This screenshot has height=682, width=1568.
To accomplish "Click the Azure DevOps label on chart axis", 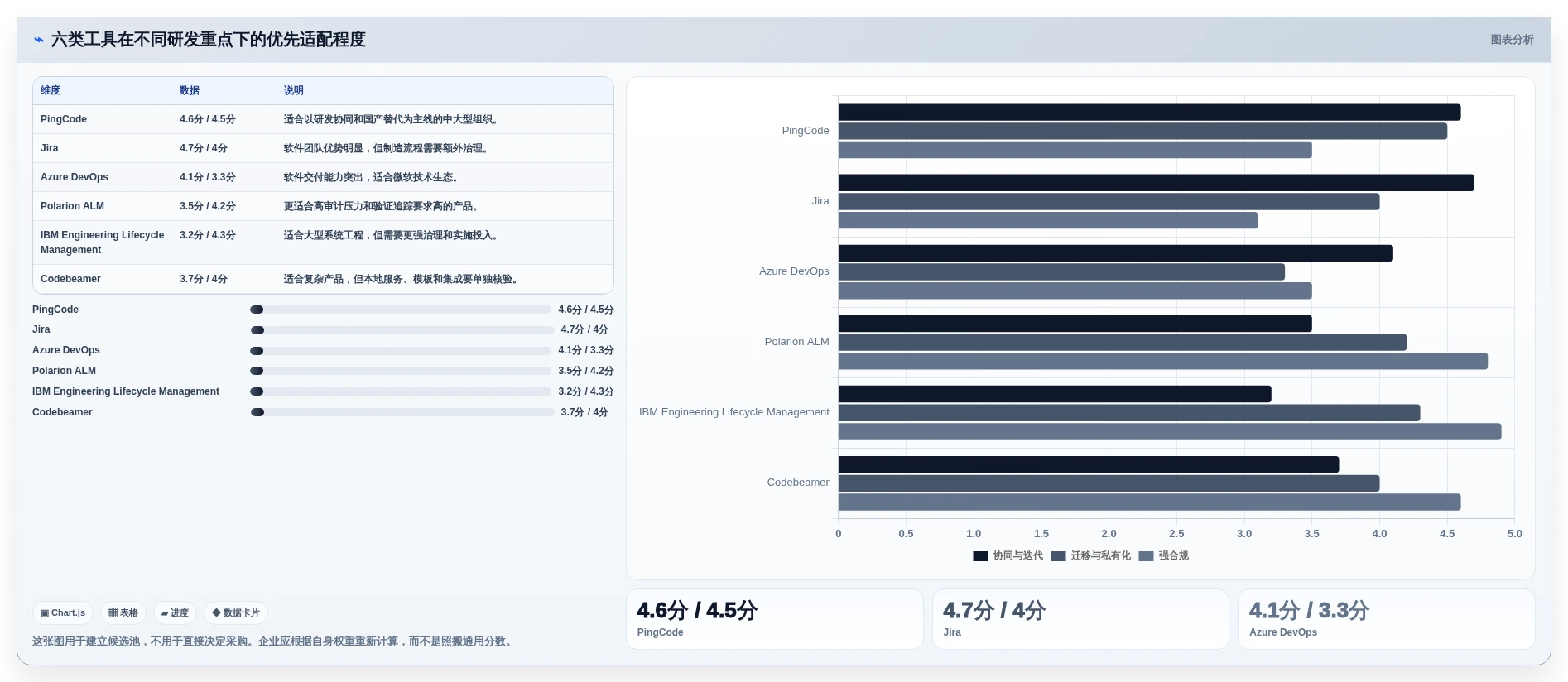I will [x=794, y=271].
